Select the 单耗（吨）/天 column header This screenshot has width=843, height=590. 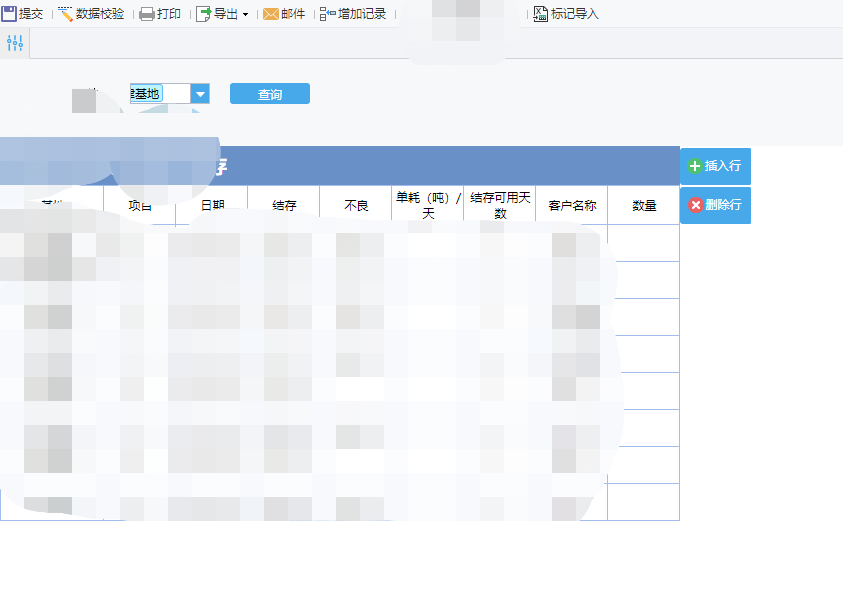pyautogui.click(x=428, y=205)
